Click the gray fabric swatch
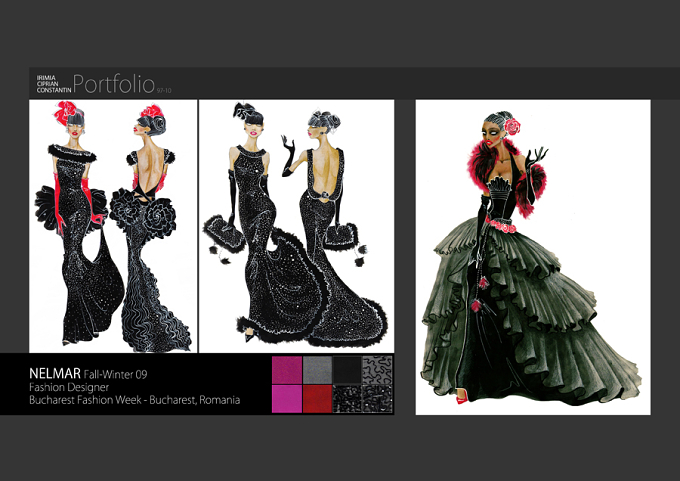The image size is (680, 481). point(317,370)
